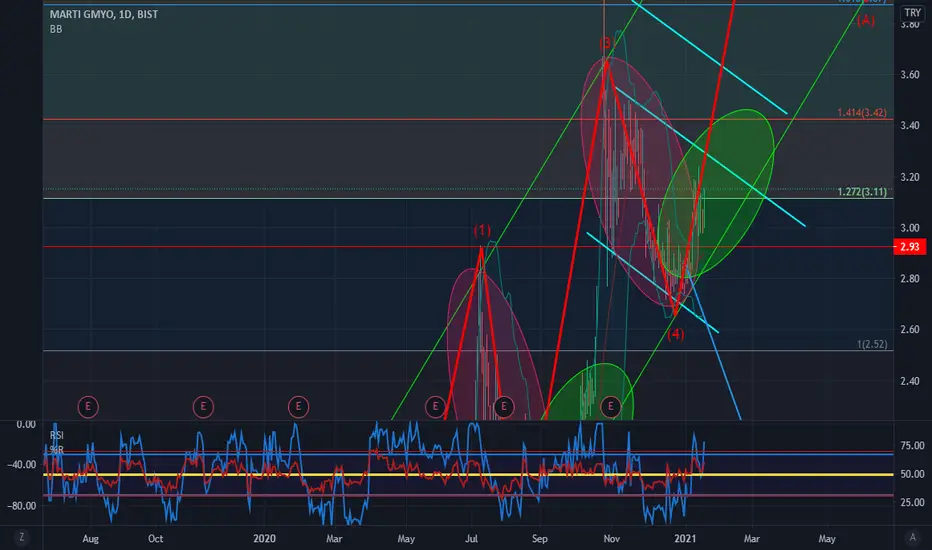
Task: Open the earnings E marker between Jul and Sep
Action: click(504, 407)
